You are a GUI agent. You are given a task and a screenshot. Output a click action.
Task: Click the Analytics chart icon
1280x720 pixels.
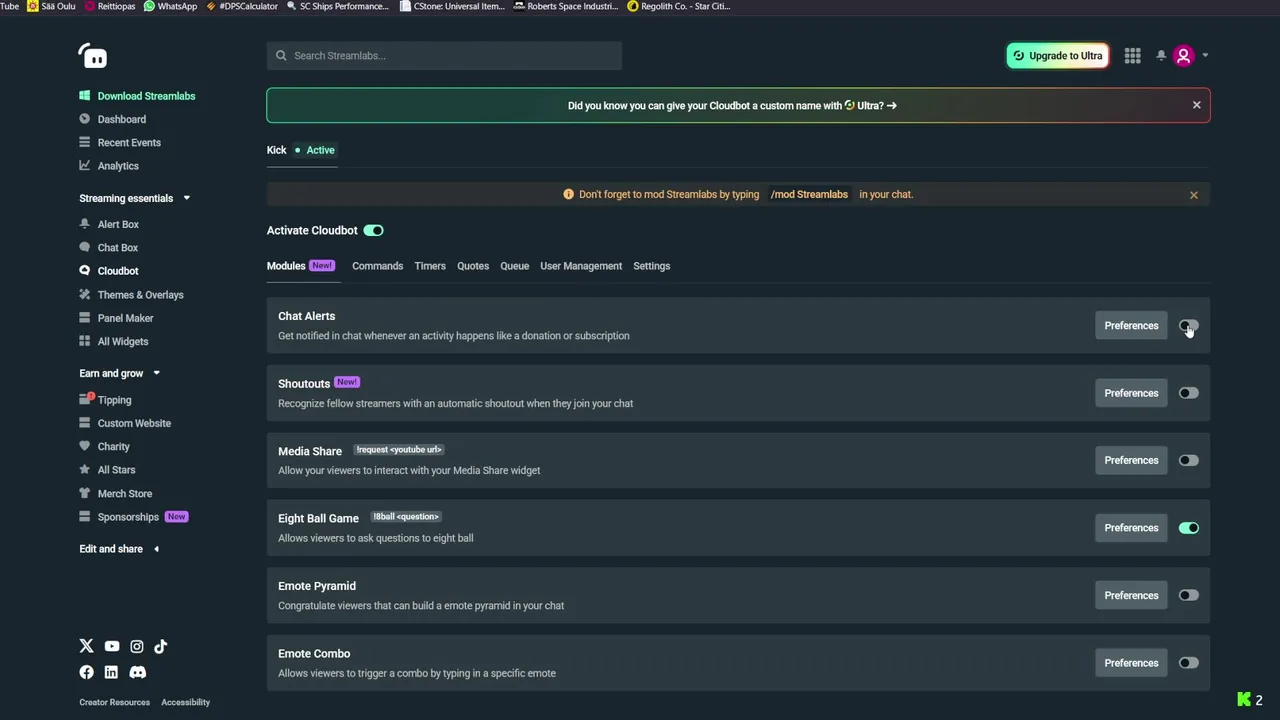tap(84, 165)
